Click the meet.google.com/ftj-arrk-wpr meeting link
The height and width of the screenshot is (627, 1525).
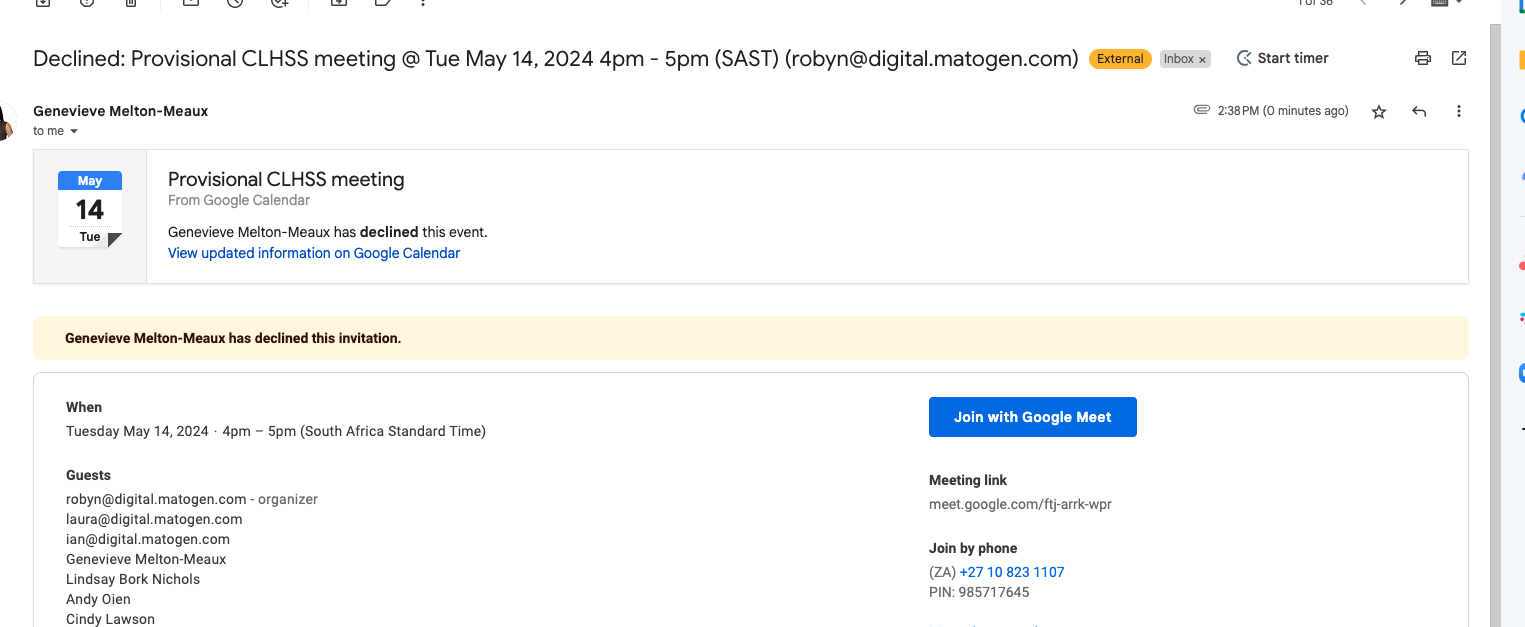tap(1020, 504)
